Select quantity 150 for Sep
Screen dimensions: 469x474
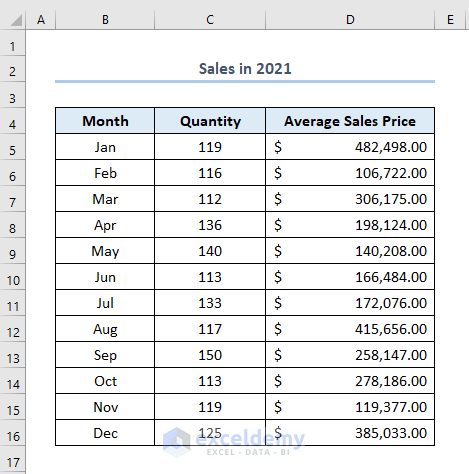pos(210,355)
